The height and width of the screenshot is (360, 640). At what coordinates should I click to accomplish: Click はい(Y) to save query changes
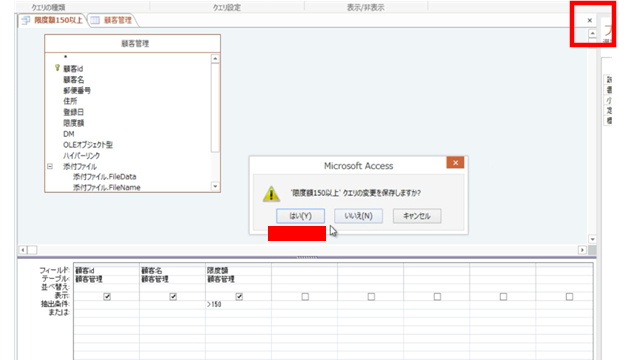point(300,216)
